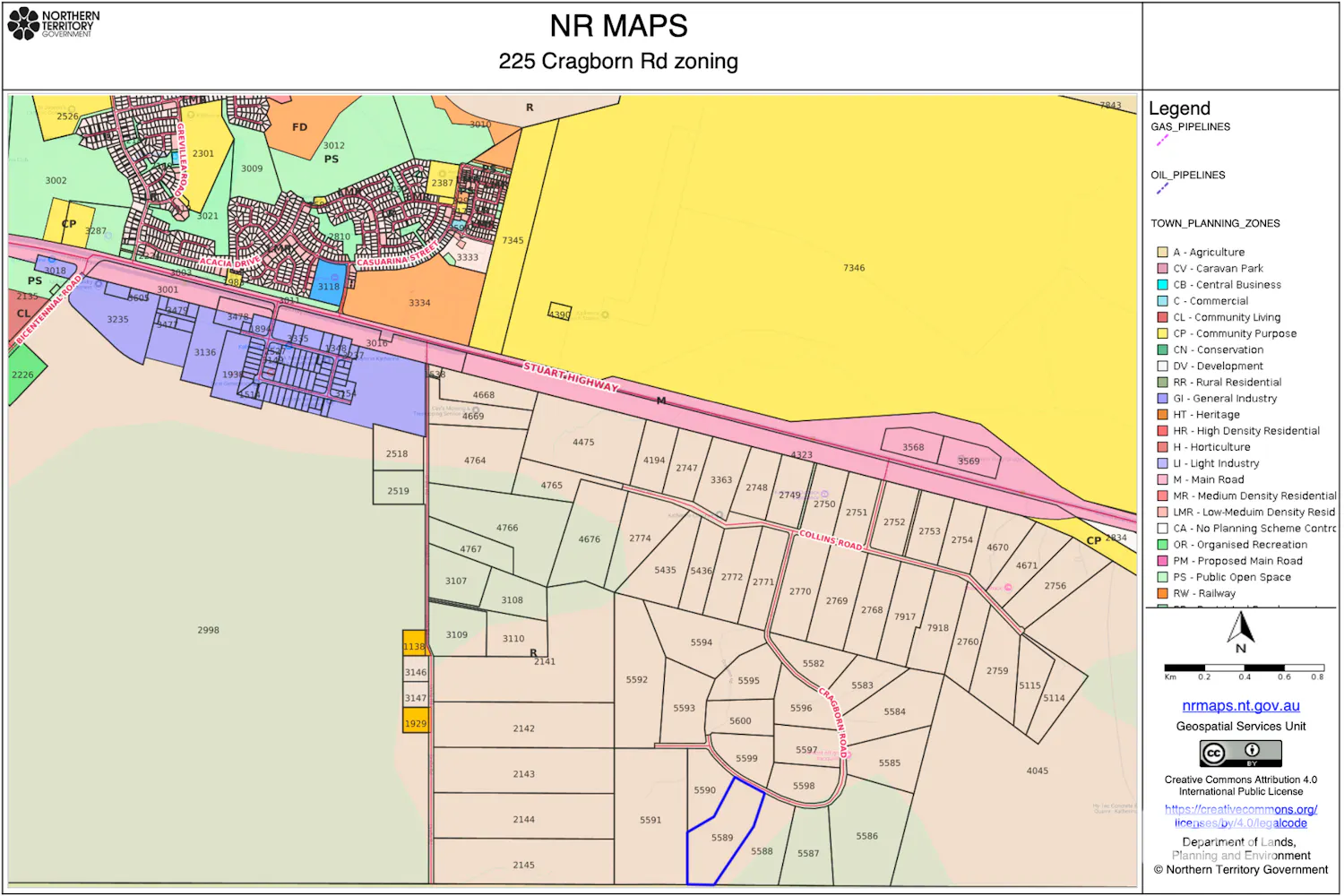Click the Creative Commons BY license badge
The image size is (1344, 896).
1241,753
